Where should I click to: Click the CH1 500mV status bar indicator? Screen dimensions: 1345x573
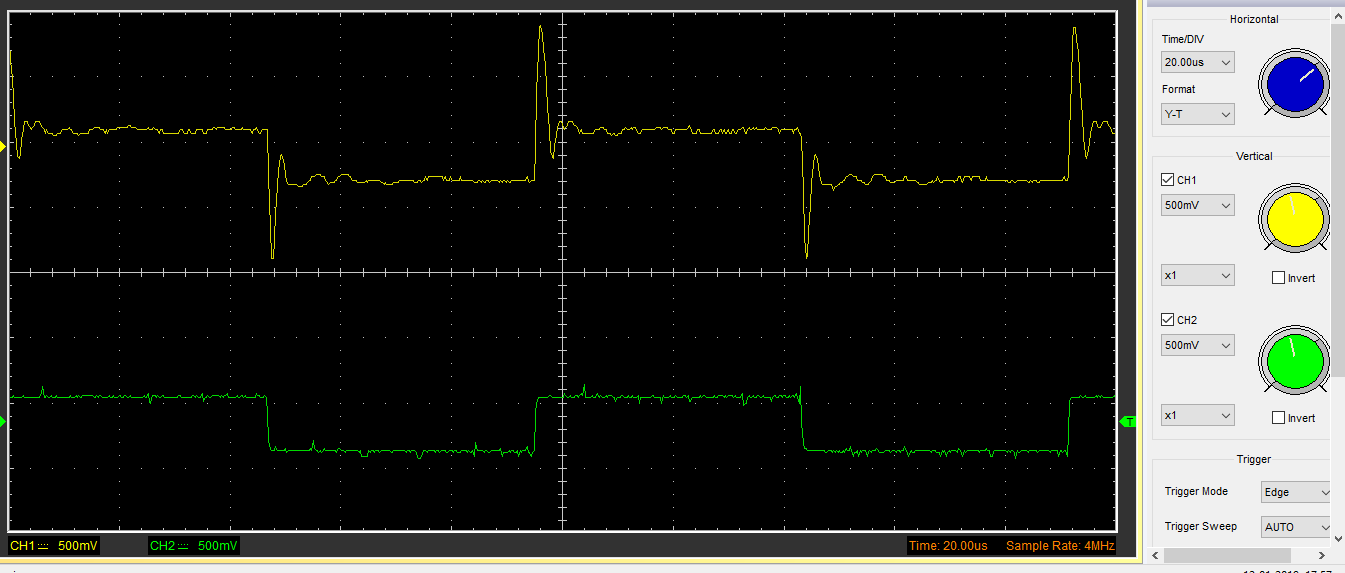point(54,546)
